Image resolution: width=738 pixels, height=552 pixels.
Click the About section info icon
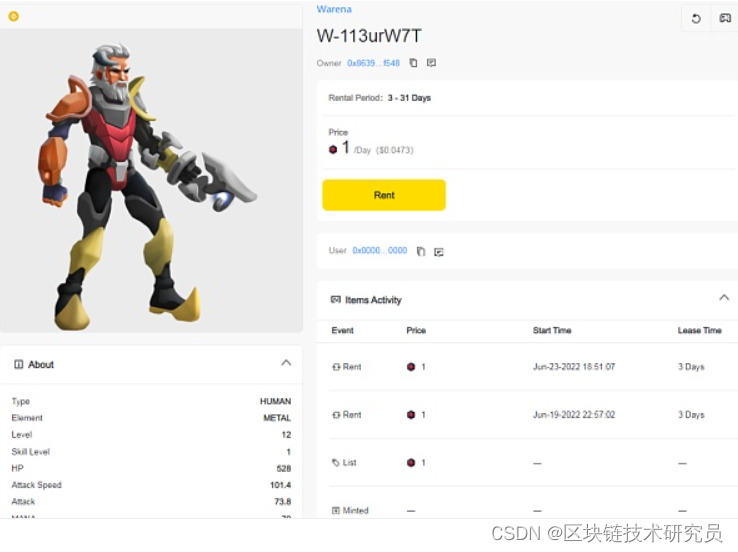(x=18, y=364)
